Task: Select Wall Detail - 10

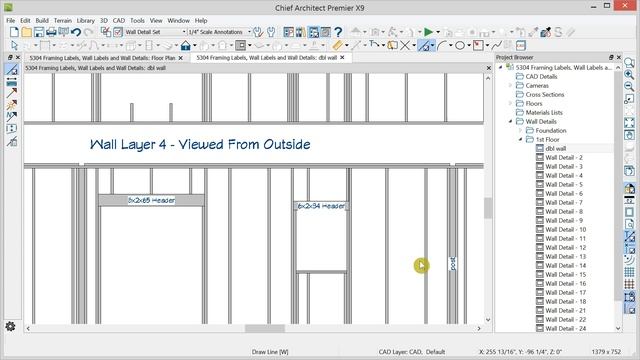Action: (565, 229)
